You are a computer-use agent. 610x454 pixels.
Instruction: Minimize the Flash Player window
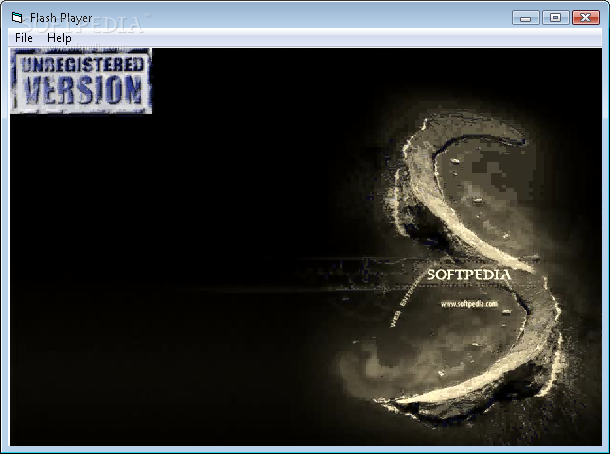[526, 18]
